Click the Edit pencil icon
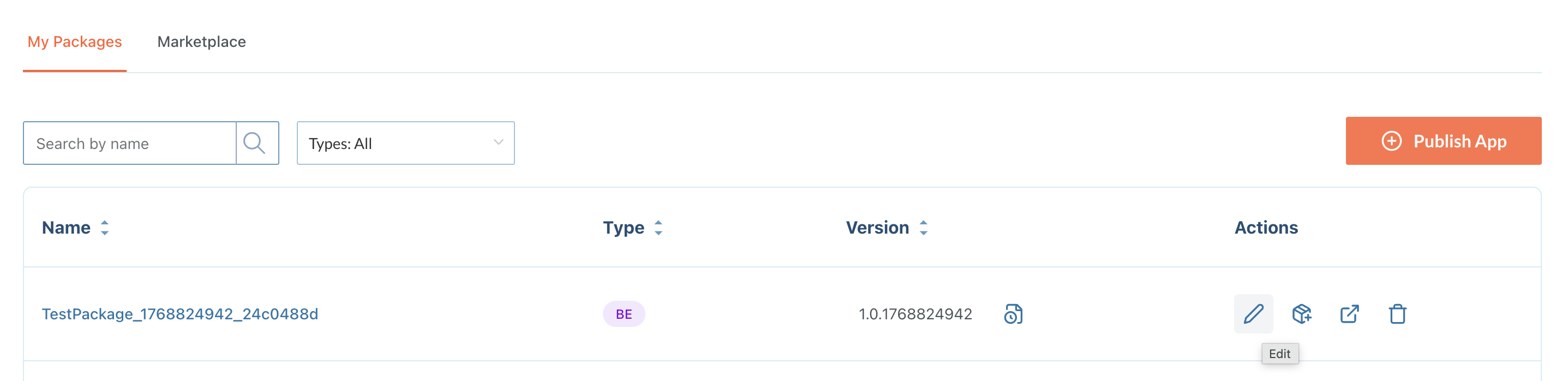Image resolution: width=1568 pixels, height=381 pixels. pyautogui.click(x=1253, y=314)
